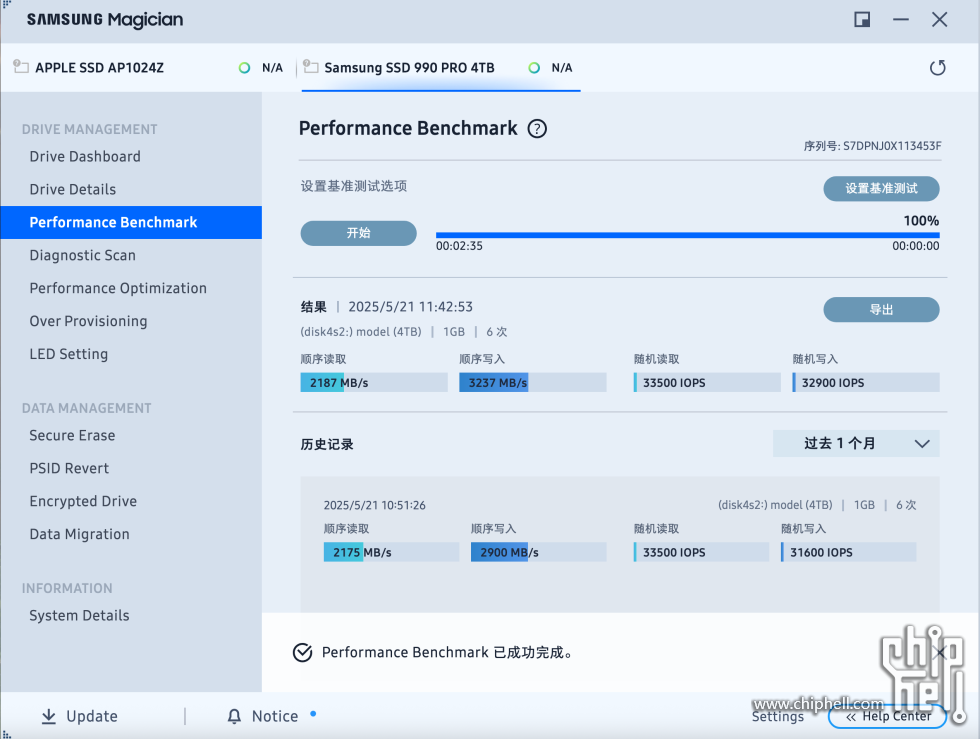
Task: Click the elapsed time 00:02:35
Action: click(x=459, y=246)
